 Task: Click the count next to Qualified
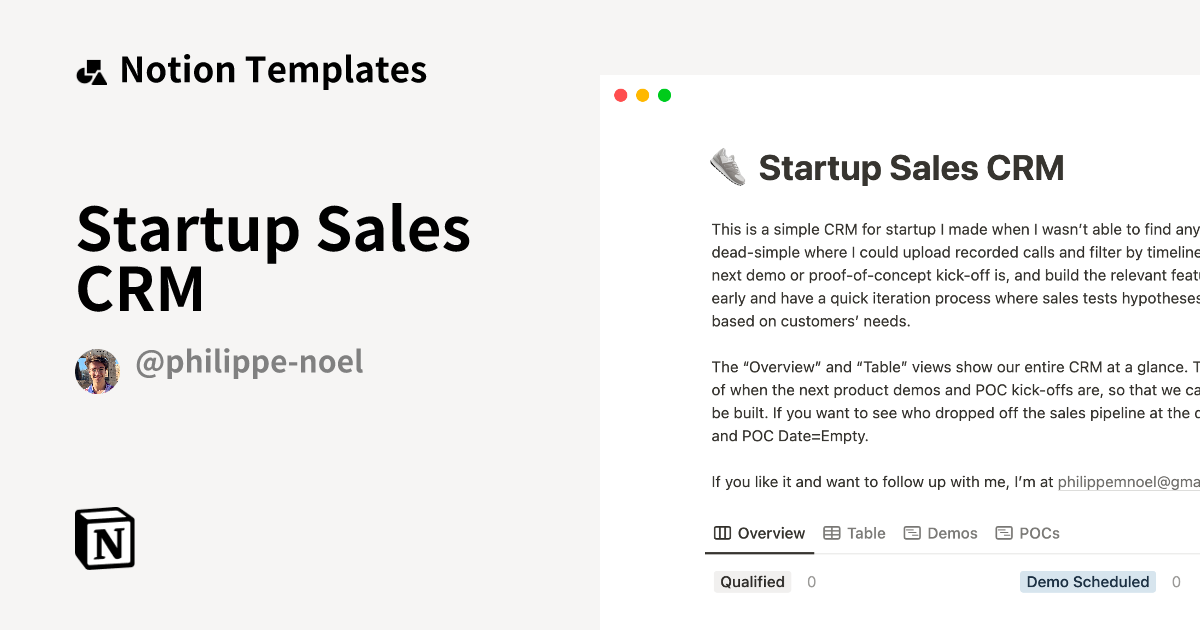(x=811, y=582)
